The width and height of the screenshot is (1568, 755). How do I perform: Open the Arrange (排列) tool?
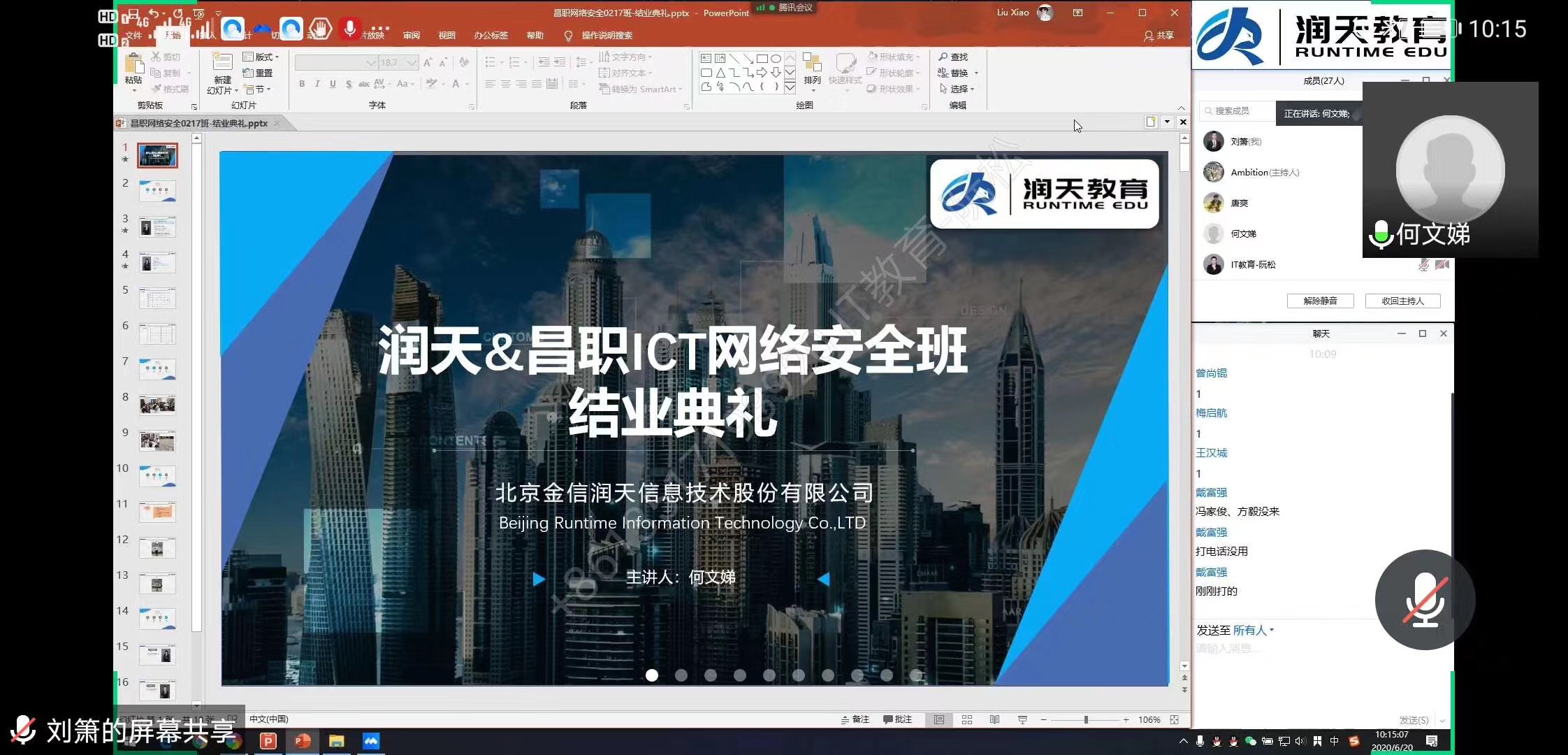point(812,66)
